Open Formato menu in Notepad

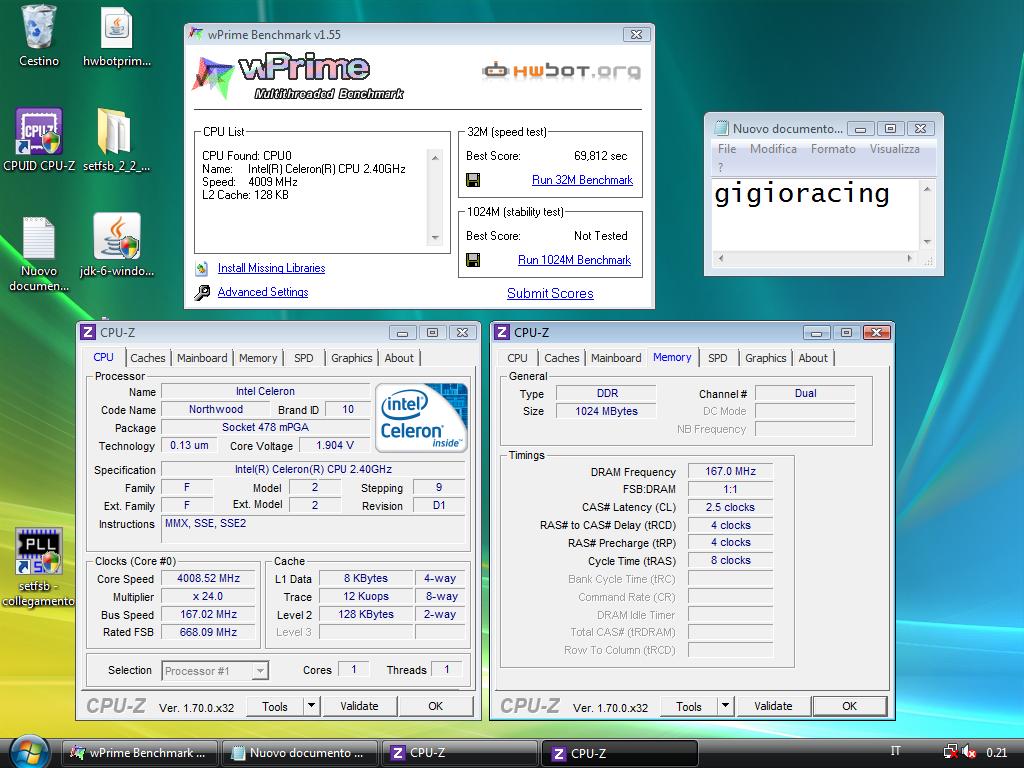pyautogui.click(x=833, y=149)
